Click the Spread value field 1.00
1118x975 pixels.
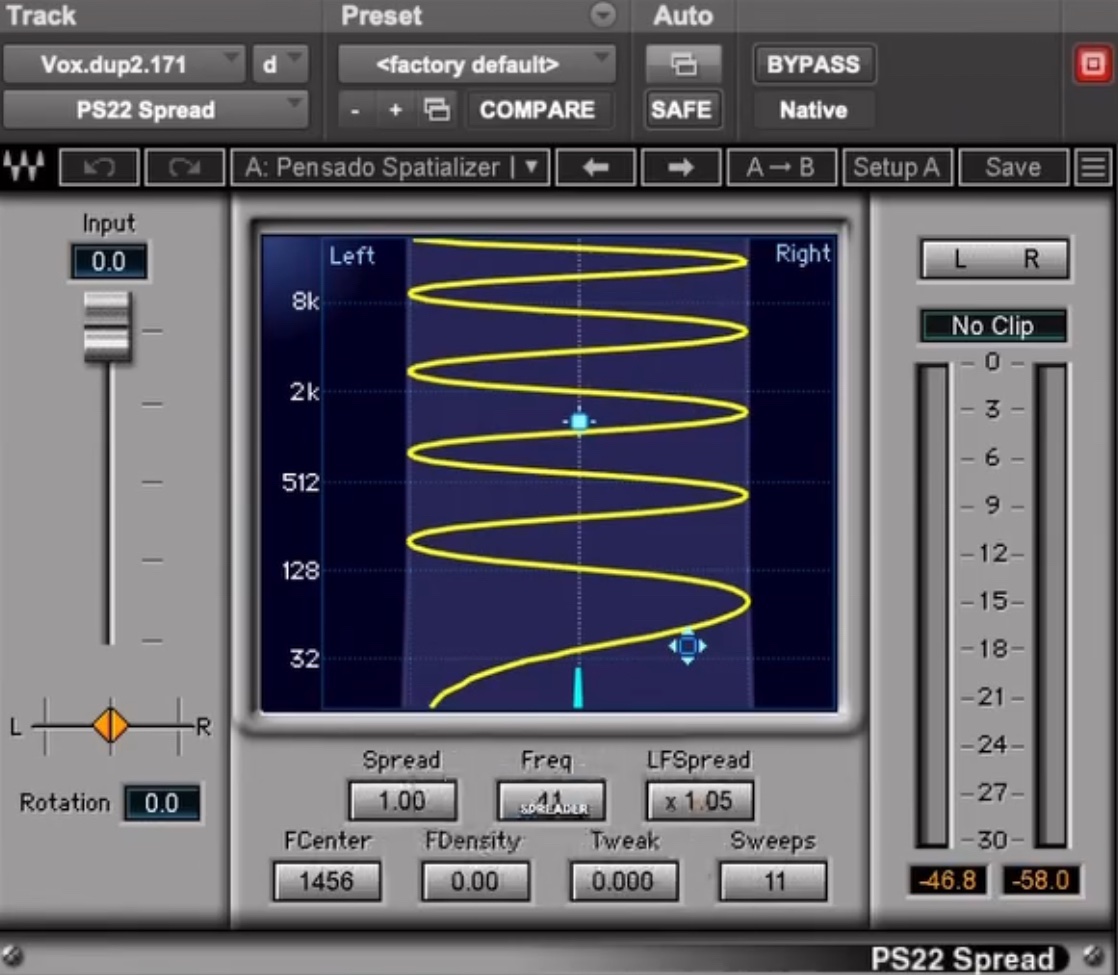coord(402,800)
